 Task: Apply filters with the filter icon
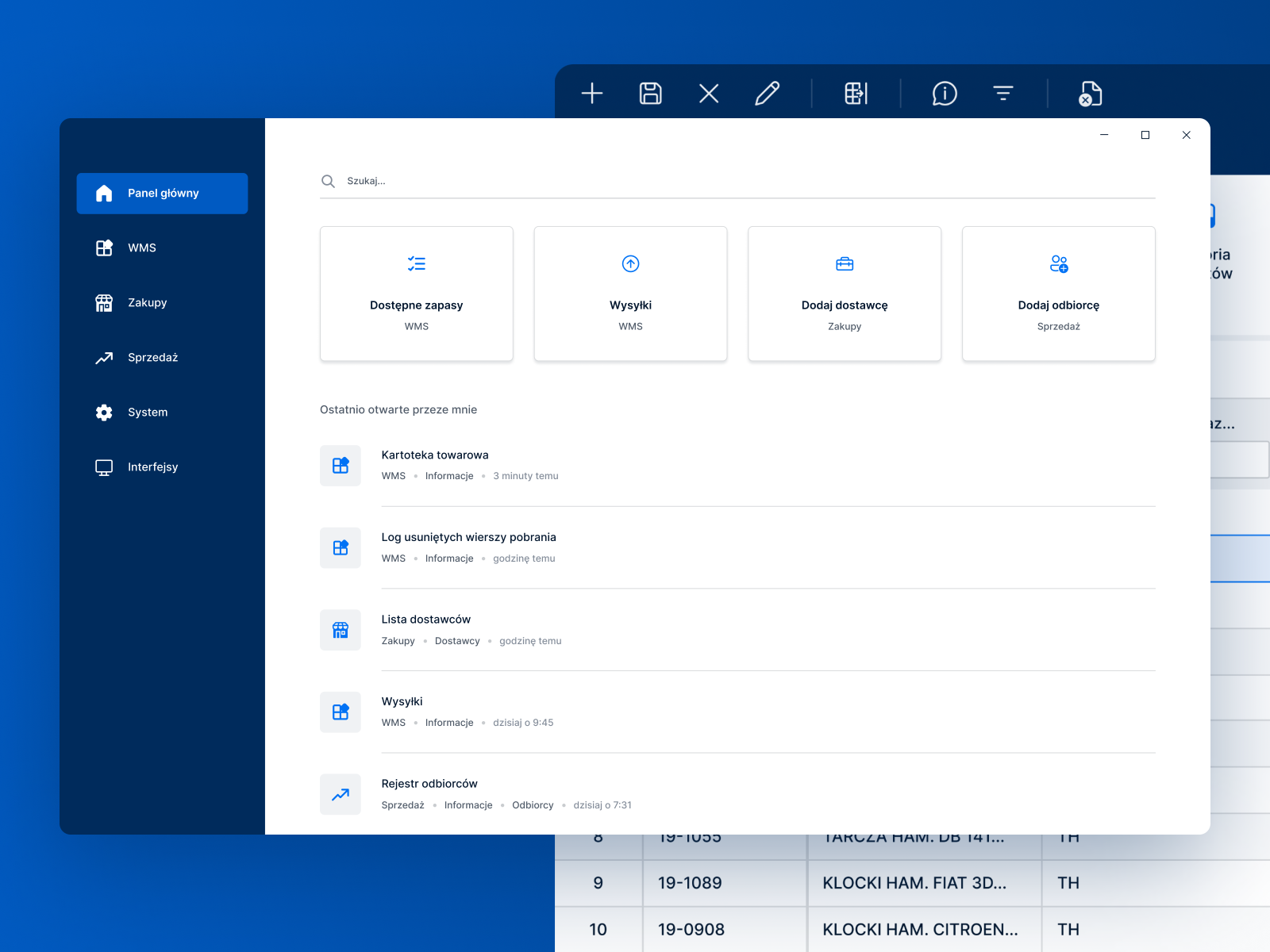(1004, 94)
